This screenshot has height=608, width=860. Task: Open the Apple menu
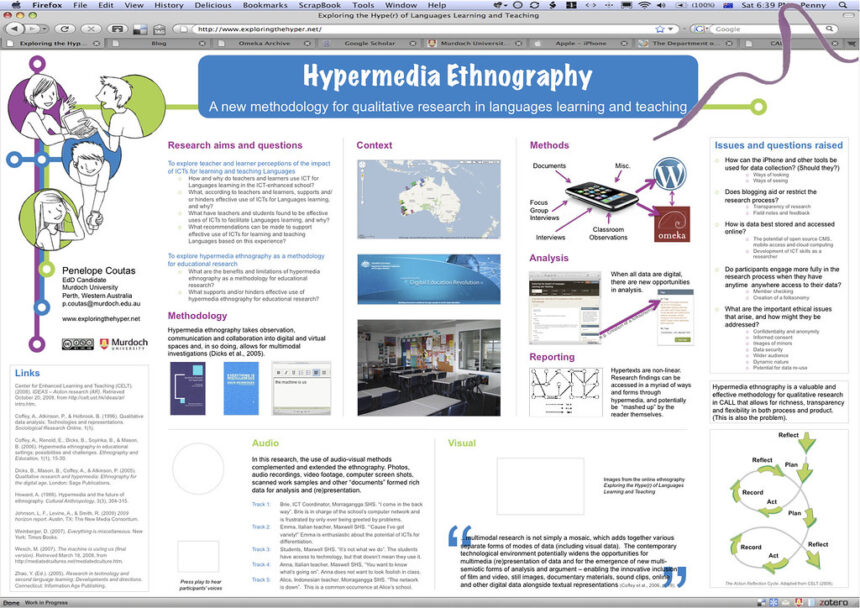[x=16, y=5]
